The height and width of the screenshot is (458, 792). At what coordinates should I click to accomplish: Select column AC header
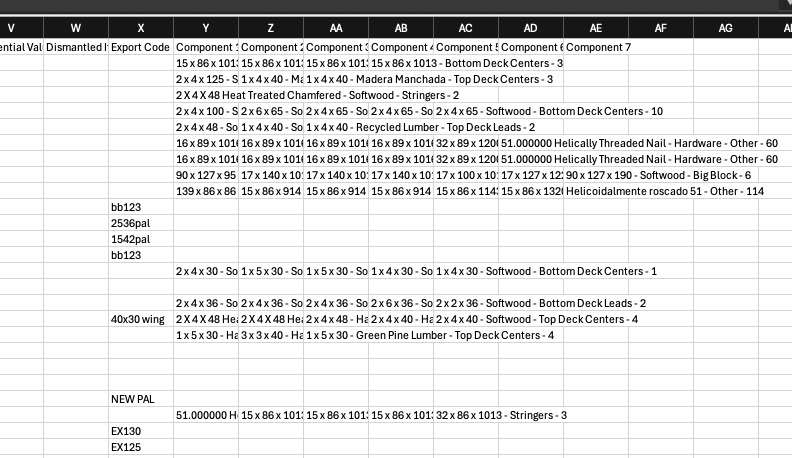coord(466,28)
